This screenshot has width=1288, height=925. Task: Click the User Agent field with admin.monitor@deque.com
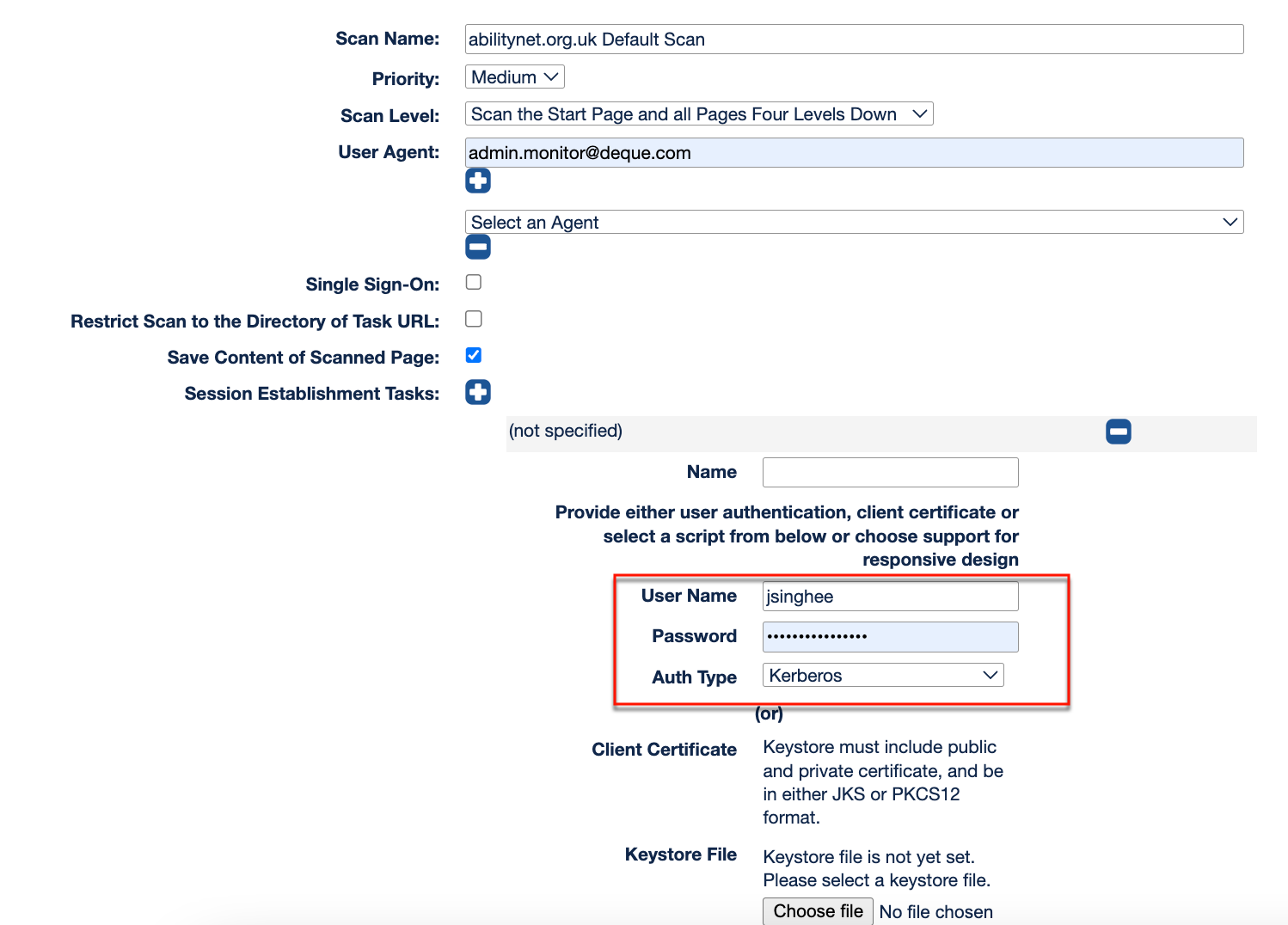(x=853, y=153)
